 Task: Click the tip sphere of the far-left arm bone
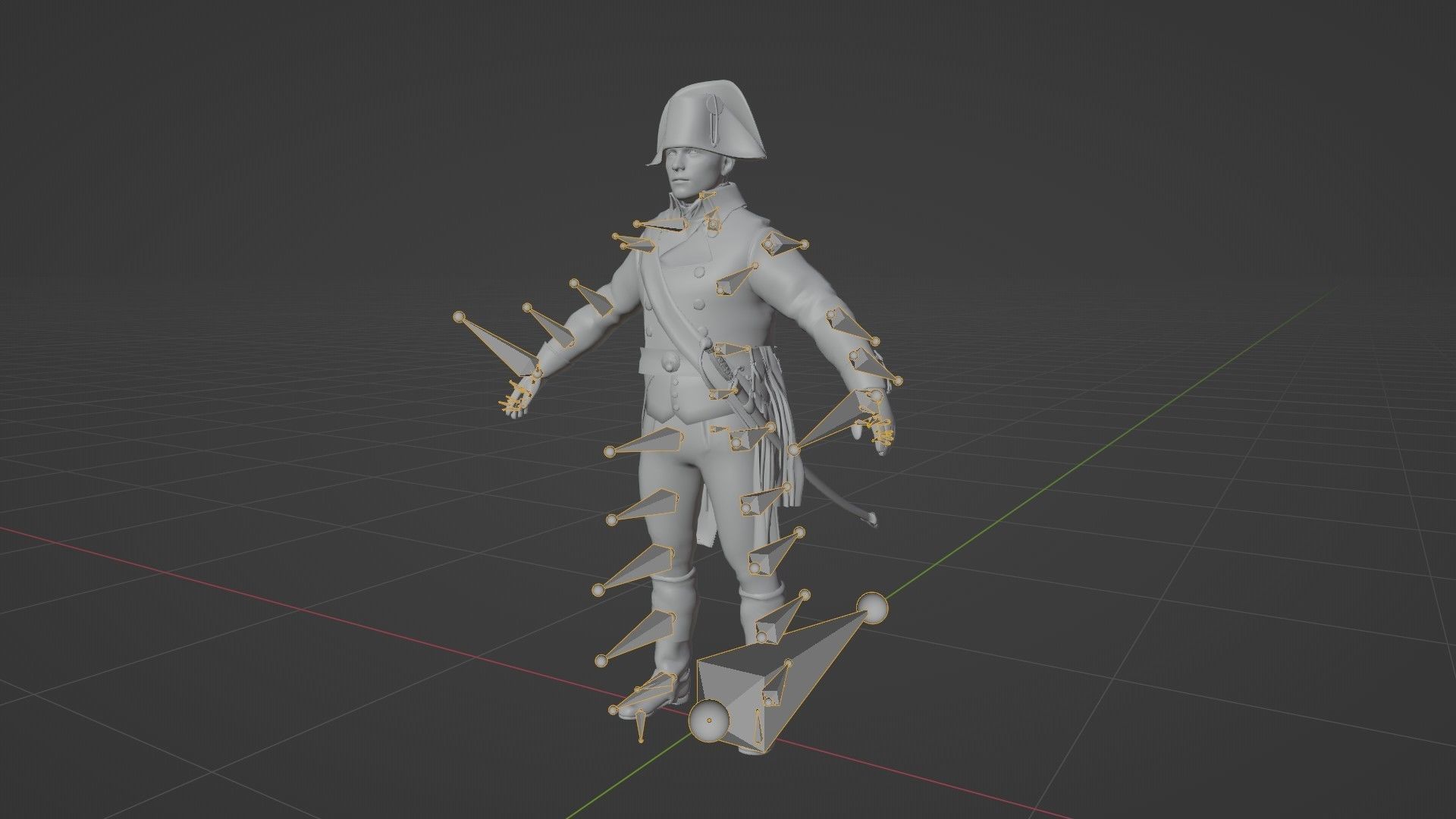tap(458, 317)
